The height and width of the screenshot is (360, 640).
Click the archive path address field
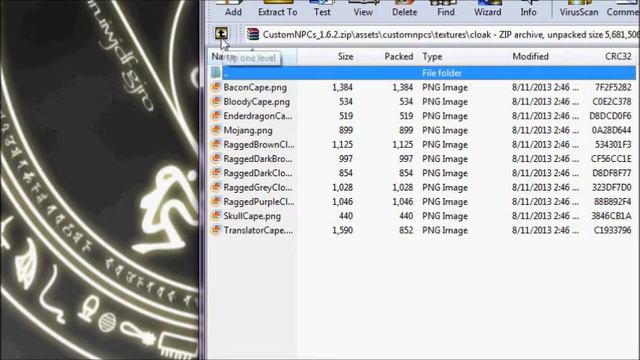(x=442, y=35)
